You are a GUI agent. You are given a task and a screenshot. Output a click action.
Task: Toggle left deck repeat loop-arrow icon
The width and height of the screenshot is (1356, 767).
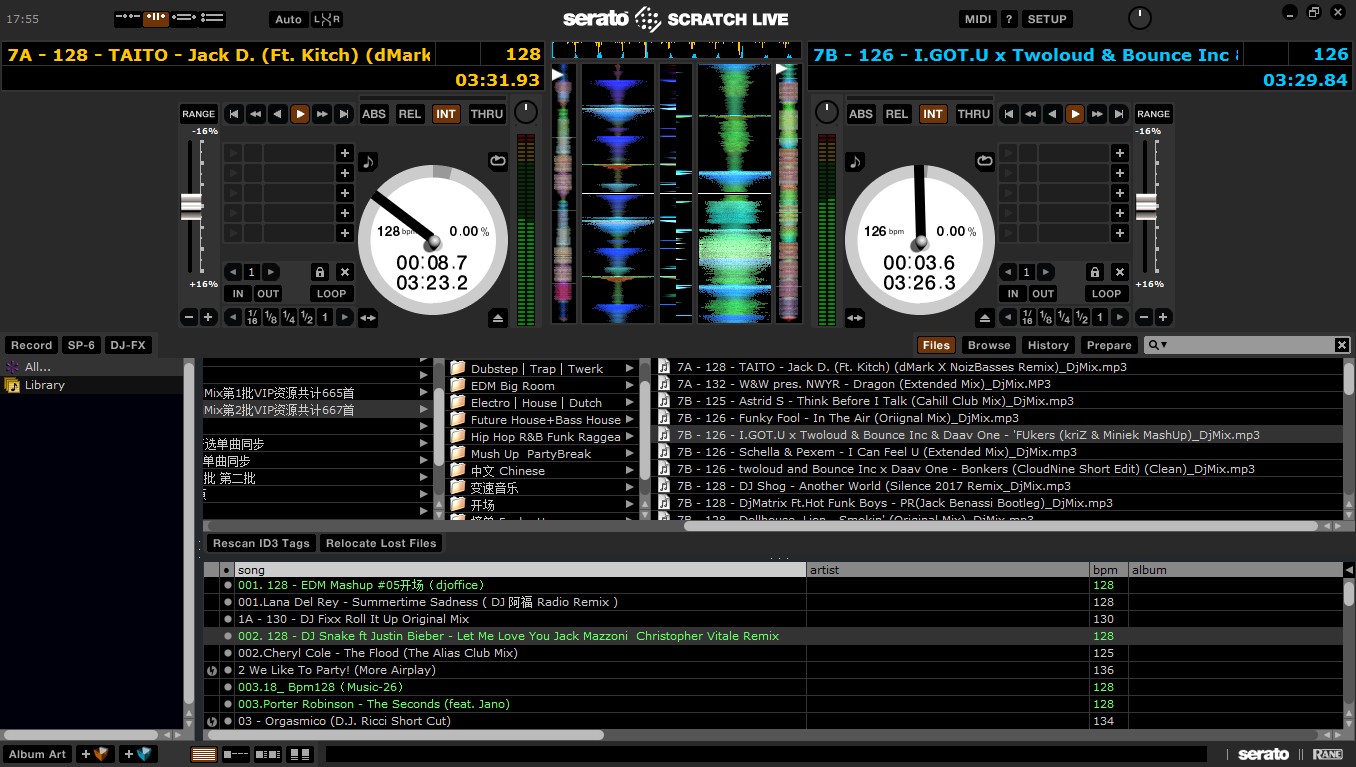(497, 160)
